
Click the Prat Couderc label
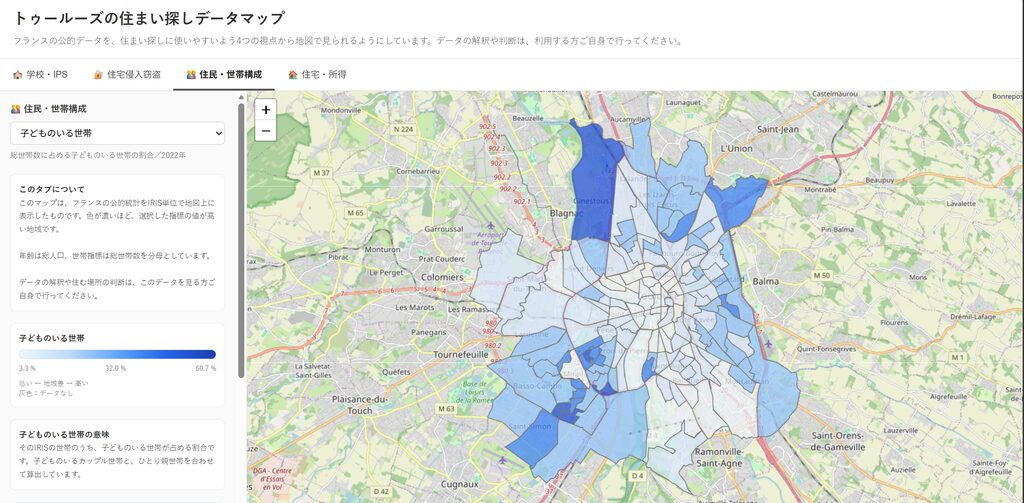point(441,259)
